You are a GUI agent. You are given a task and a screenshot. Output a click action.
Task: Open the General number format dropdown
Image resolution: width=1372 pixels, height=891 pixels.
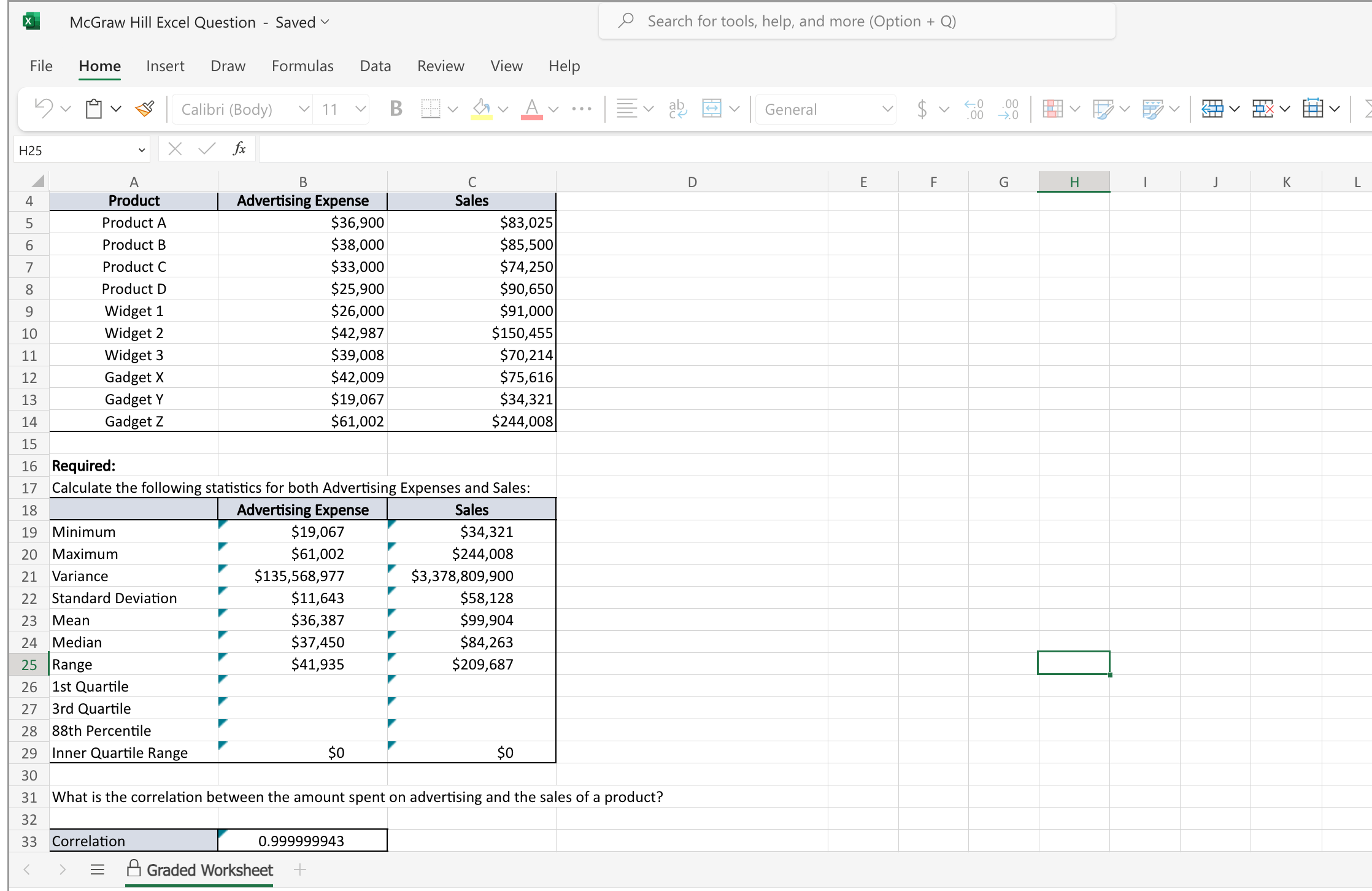[887, 109]
